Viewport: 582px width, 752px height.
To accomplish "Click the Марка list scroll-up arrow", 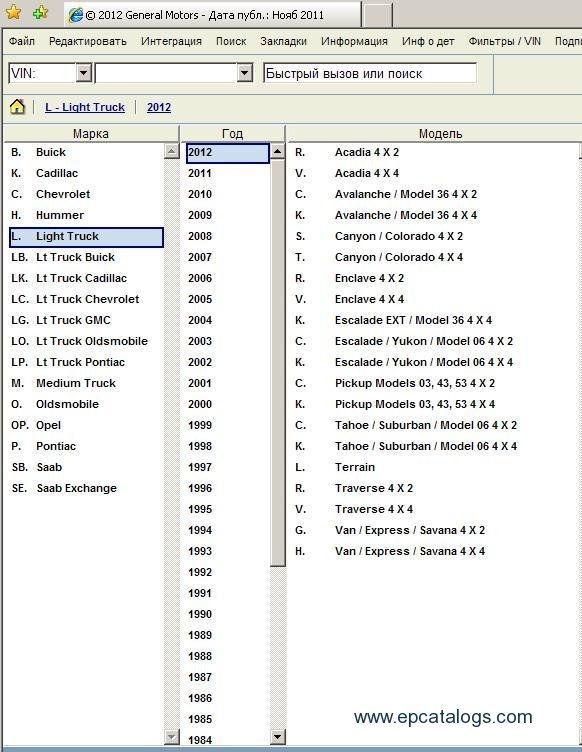I will 171,152.
